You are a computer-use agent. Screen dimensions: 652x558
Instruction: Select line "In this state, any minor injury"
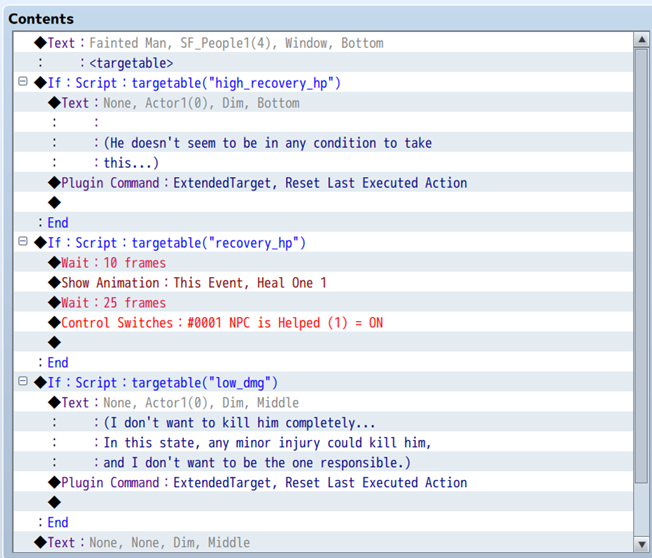tap(324, 442)
